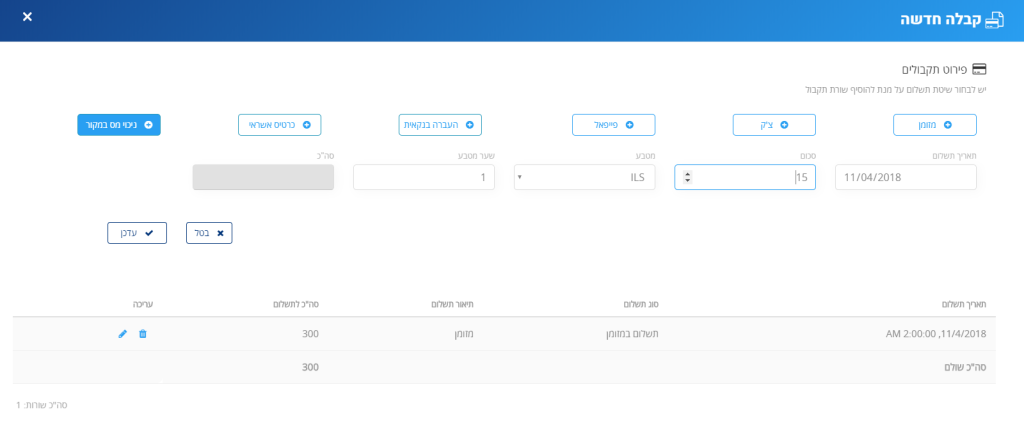This screenshot has height=446, width=1024.
Task: Click the pencil edit icon in payment row
Action: tap(123, 334)
